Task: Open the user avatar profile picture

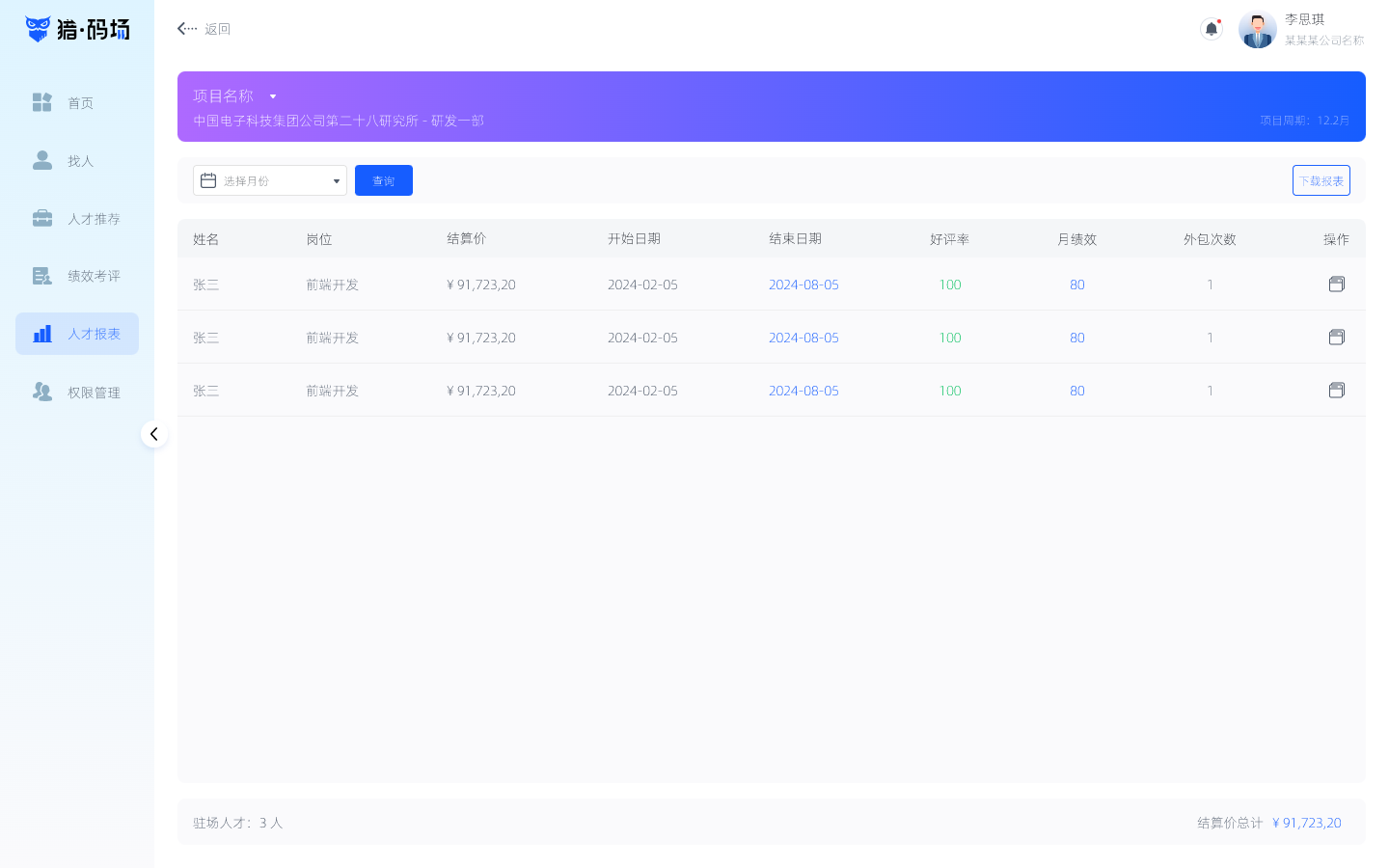Action: coord(1257,30)
